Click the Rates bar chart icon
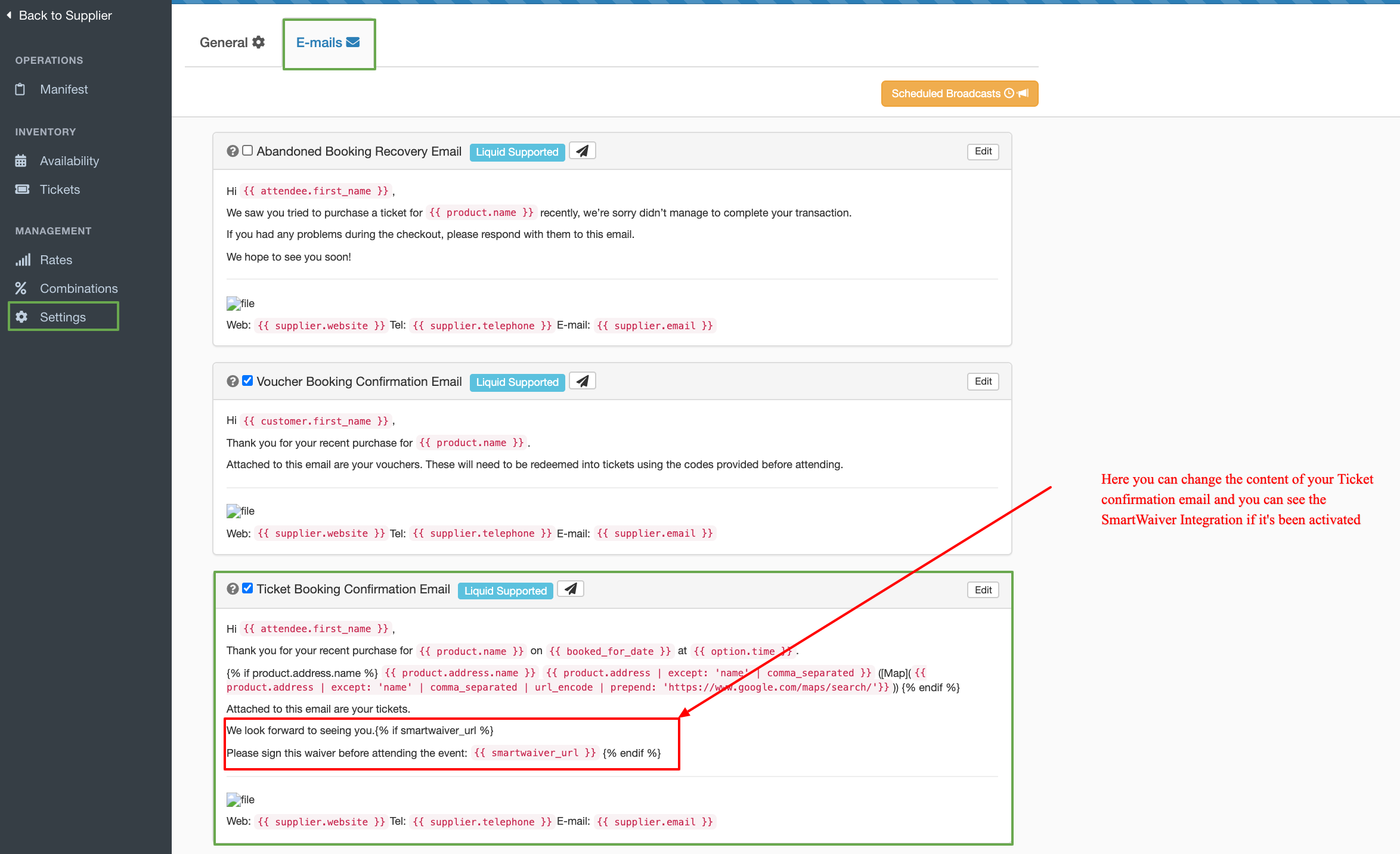Screen dimensions: 1400x854 click(23, 260)
